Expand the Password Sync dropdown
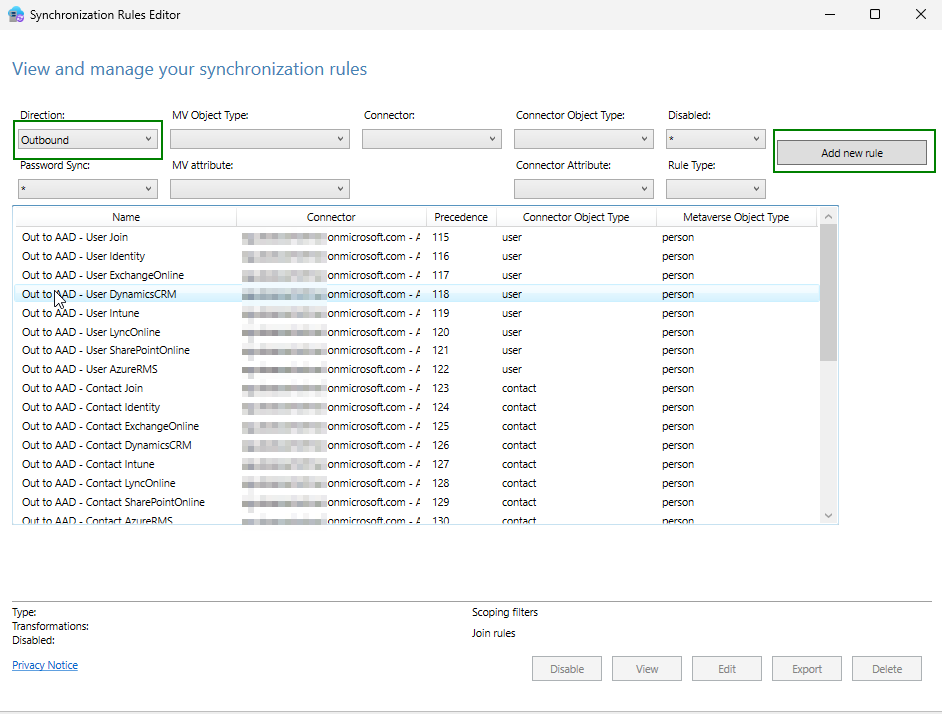Viewport: 942px width, 714px height. click(x=88, y=189)
